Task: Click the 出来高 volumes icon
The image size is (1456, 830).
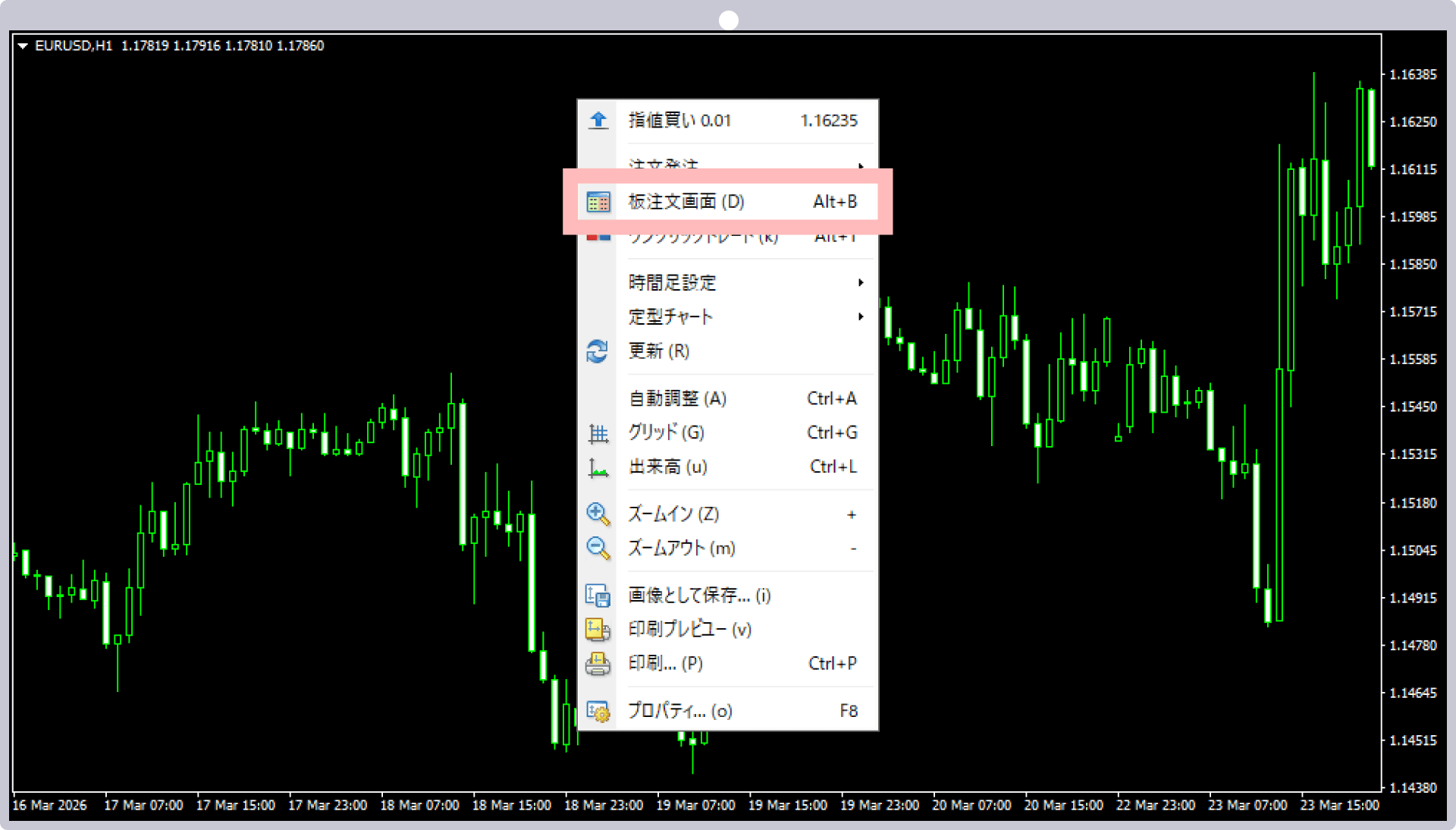Action: pyautogui.click(x=598, y=468)
